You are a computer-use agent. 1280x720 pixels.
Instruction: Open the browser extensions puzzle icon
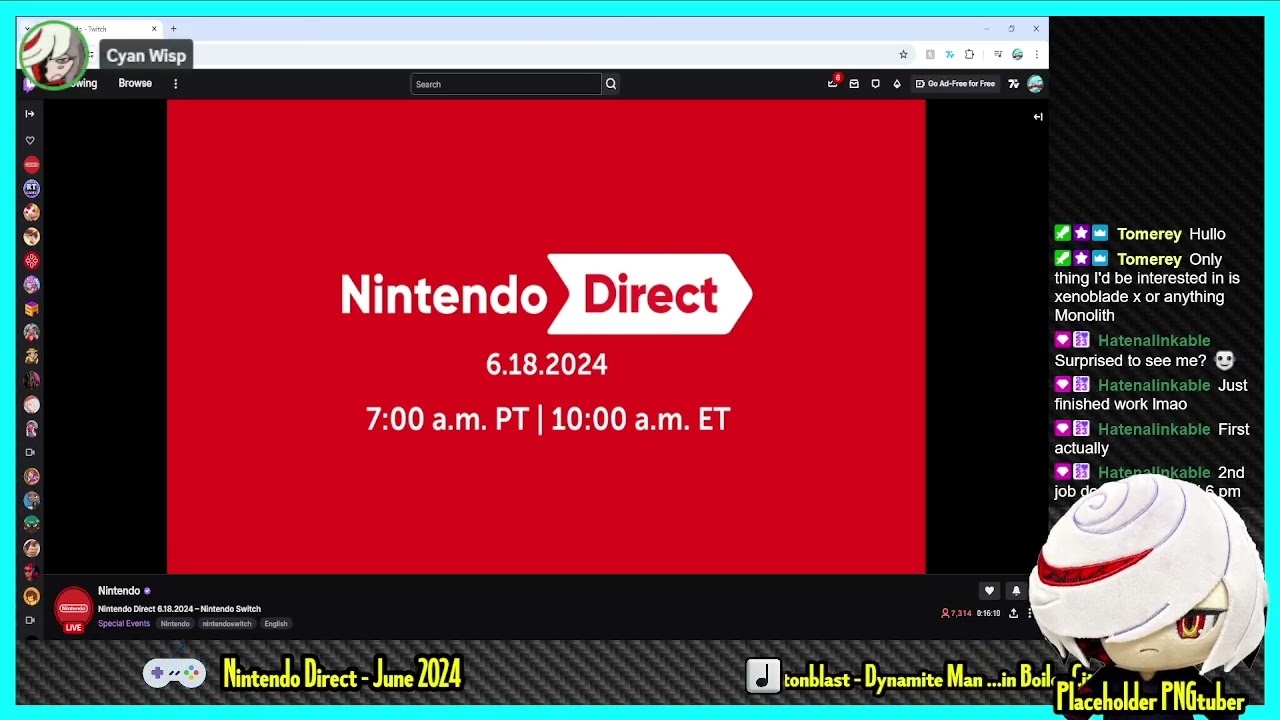[969, 55]
